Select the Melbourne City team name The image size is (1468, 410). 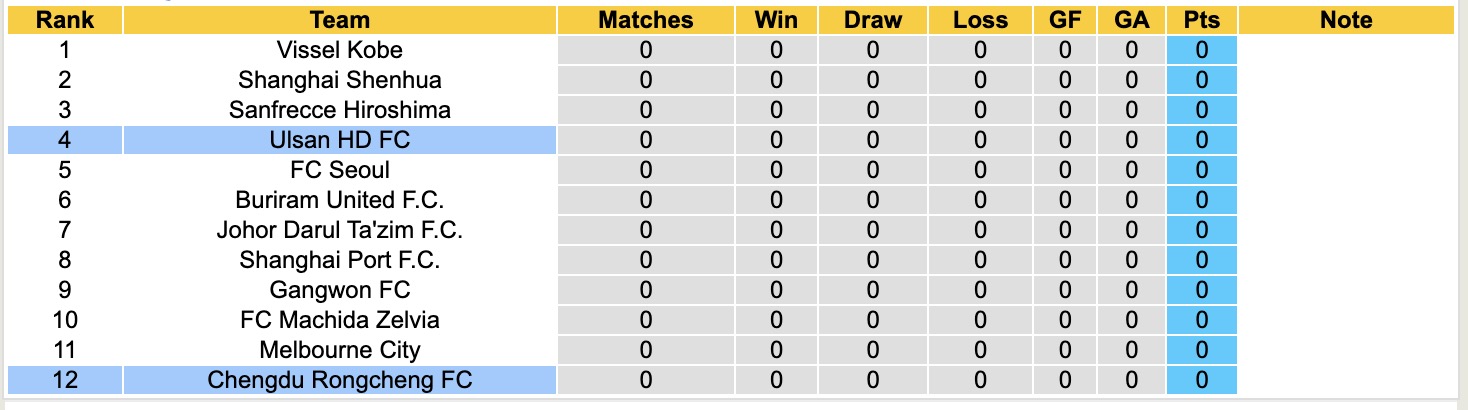(339, 350)
